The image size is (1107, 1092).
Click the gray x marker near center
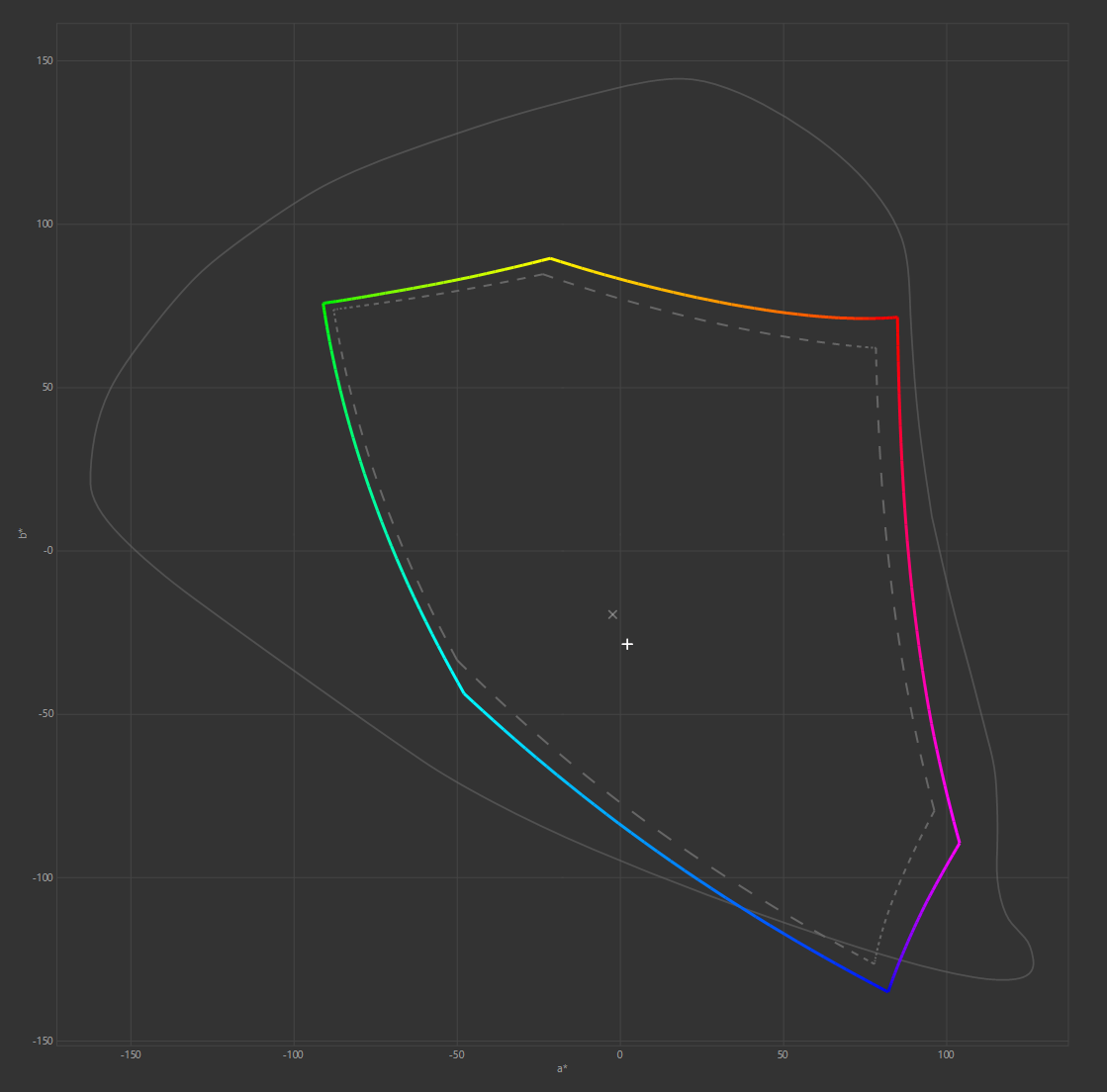(612, 615)
